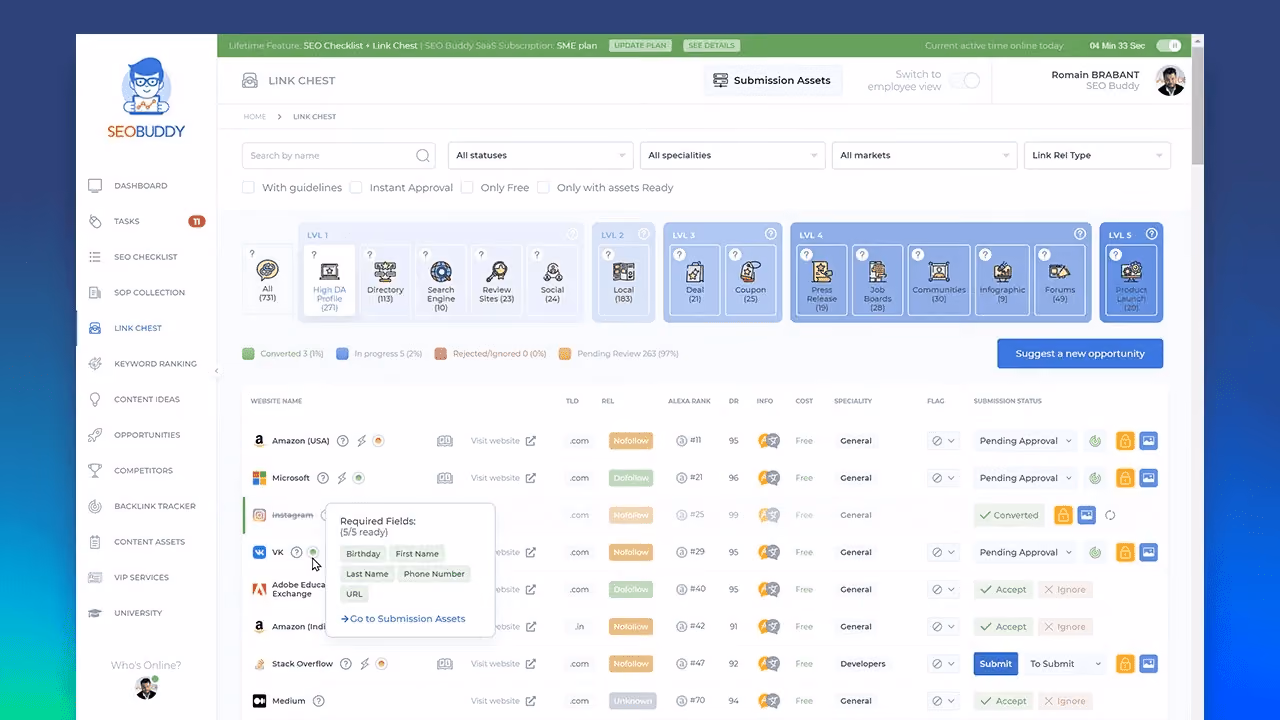This screenshot has width=1280, height=720.
Task: Expand the All statuses dropdown
Action: click(541, 156)
